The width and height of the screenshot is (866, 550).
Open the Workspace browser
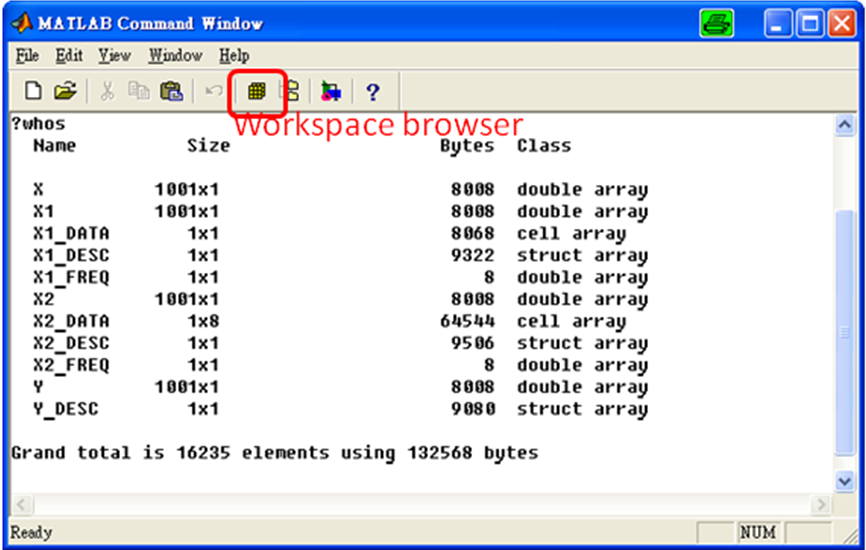pos(257,92)
